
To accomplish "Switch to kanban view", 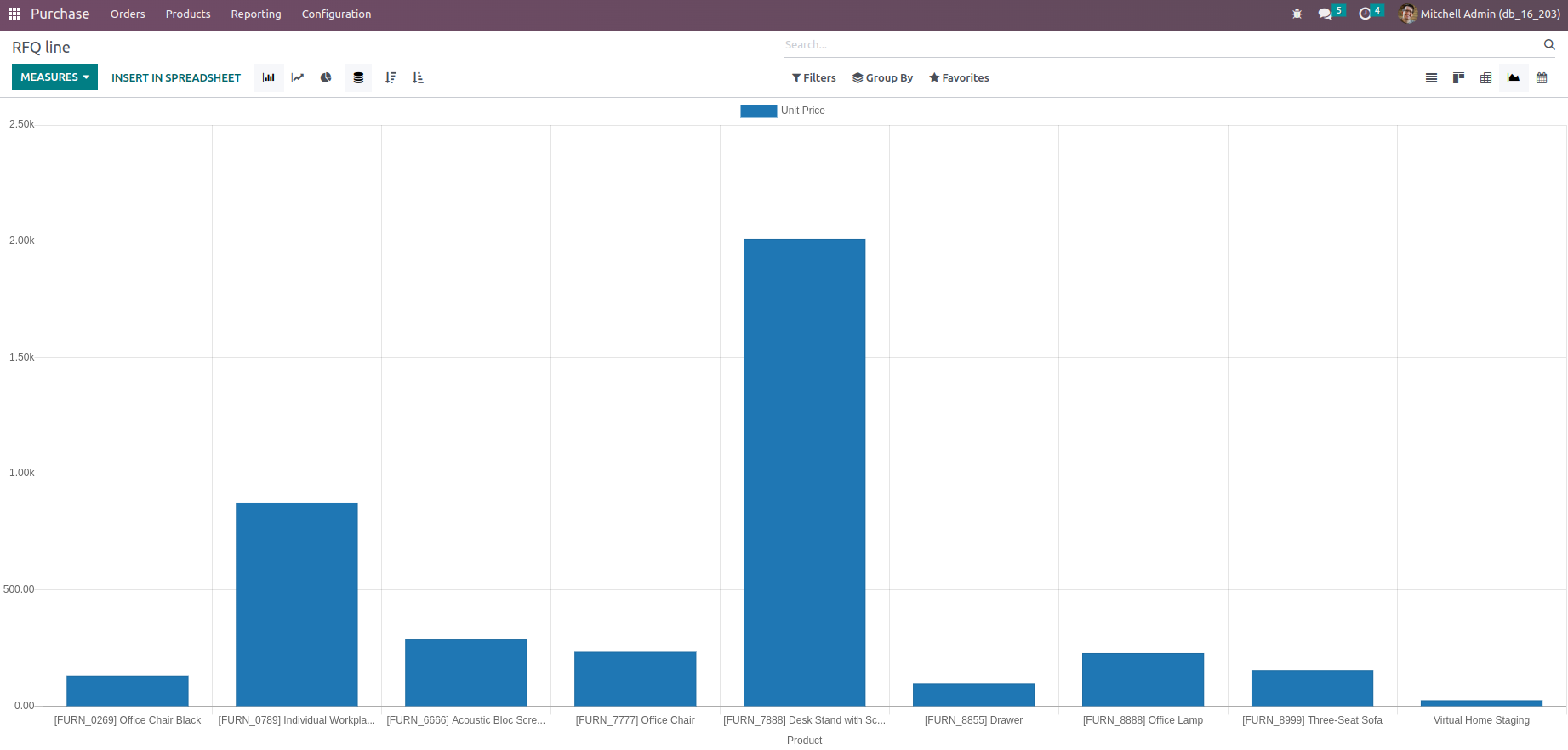I will [x=1458, y=77].
